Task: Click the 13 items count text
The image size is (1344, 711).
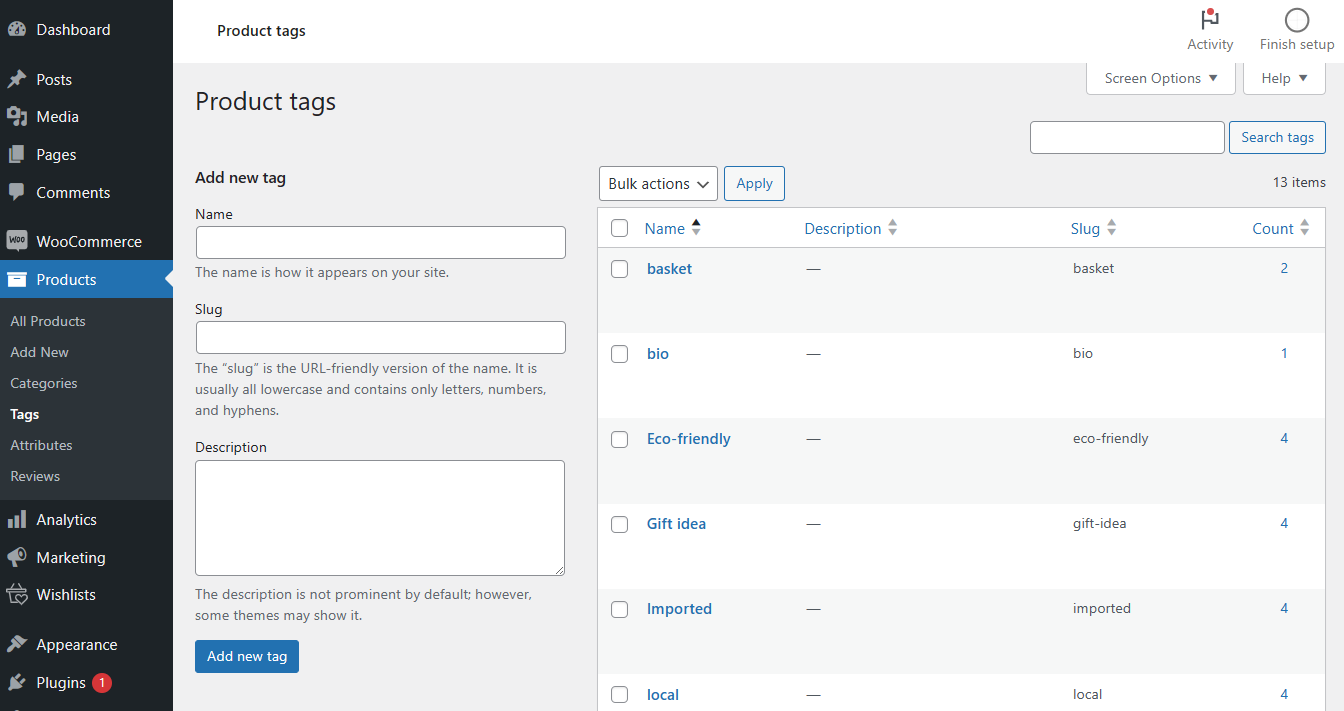Action: point(1299,182)
